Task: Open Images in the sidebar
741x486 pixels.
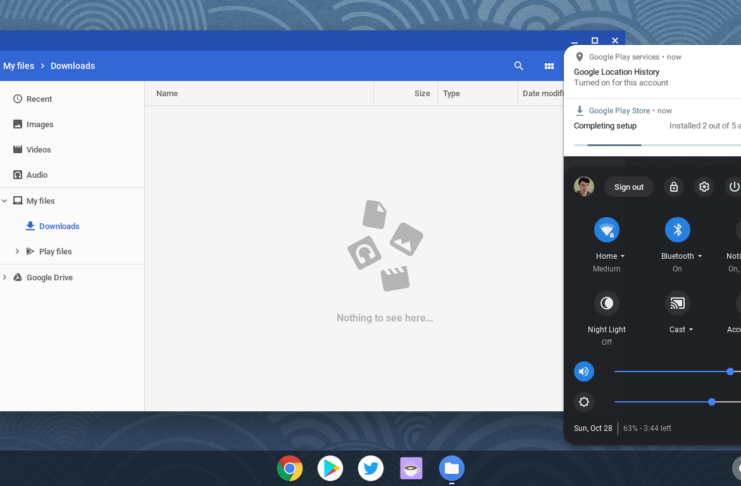Action: pos(40,124)
